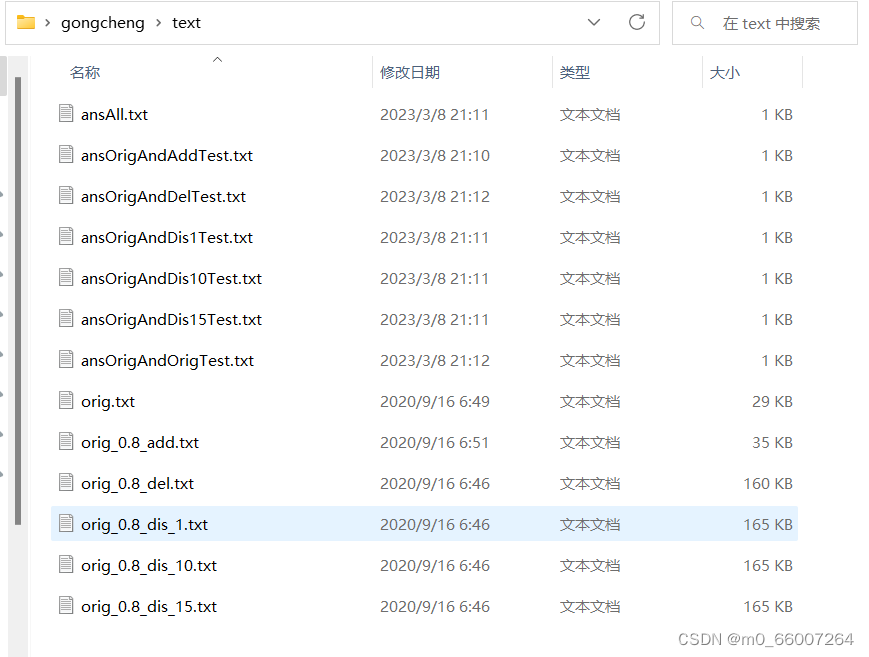
Task: Click orig_0.8_del.txt file icon
Action: click(x=66, y=482)
